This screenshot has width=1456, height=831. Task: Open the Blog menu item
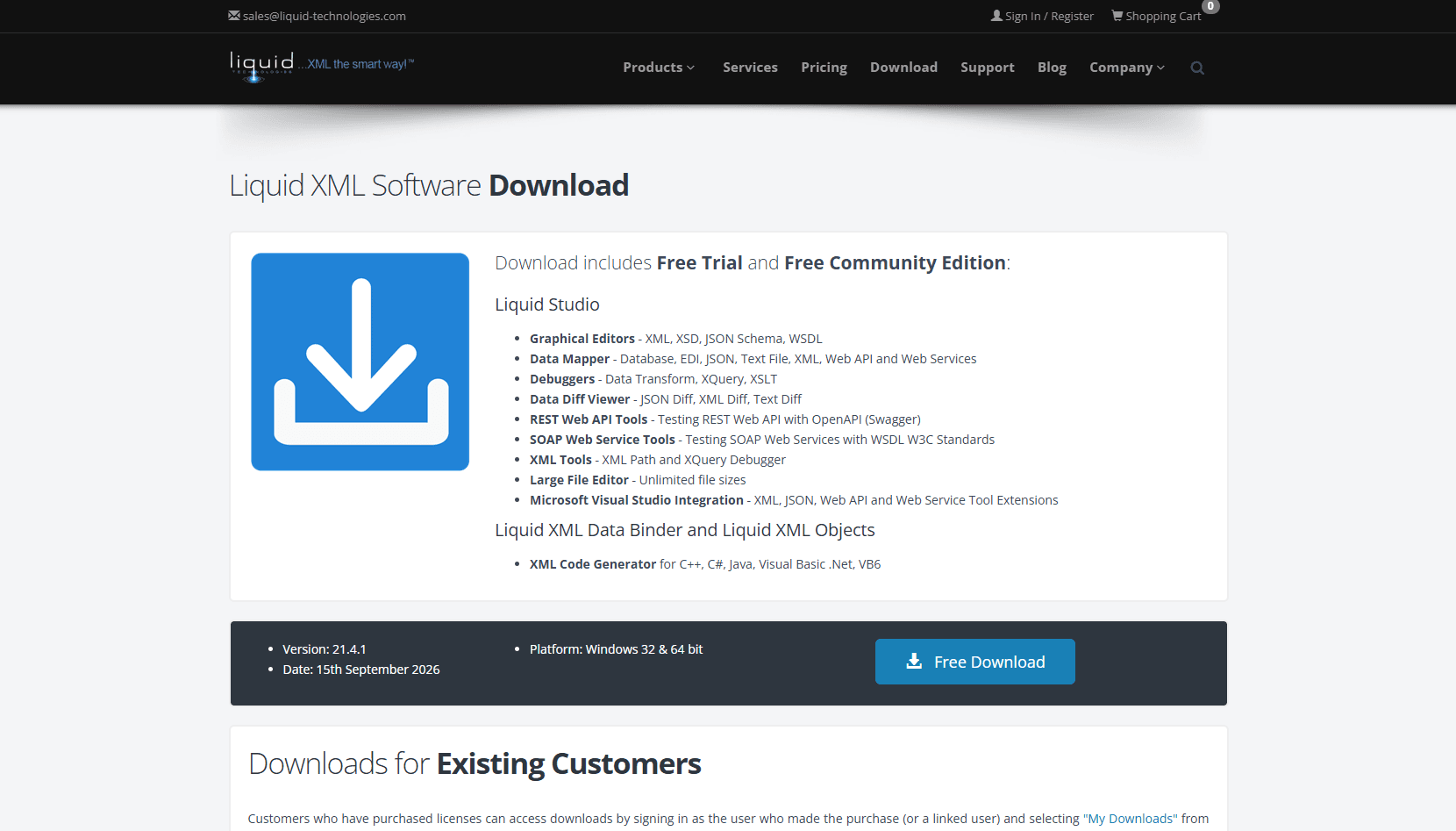click(x=1052, y=68)
